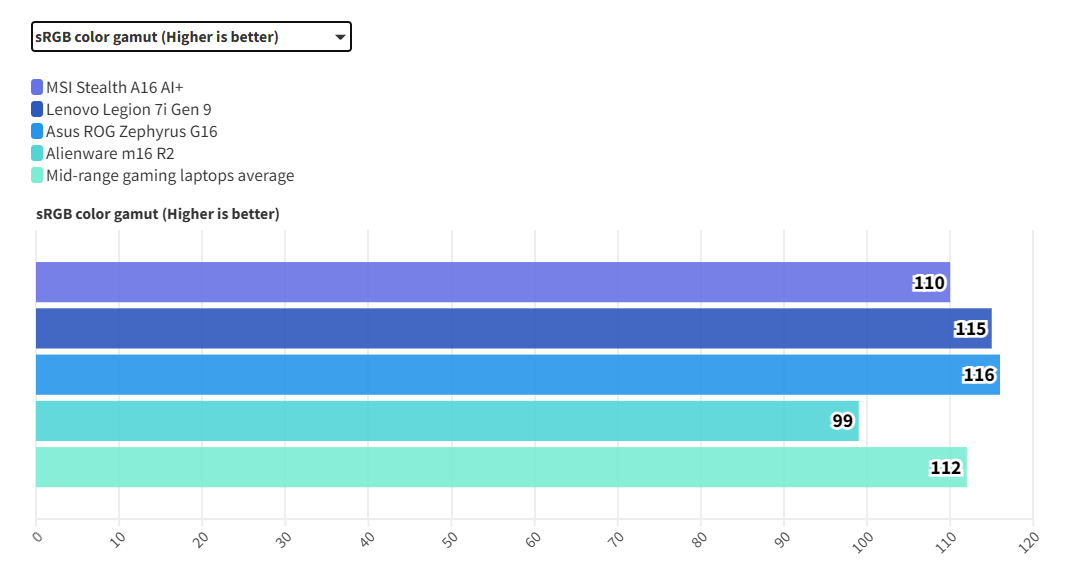Toggle the Lenovo Legion 7i Gen 9 legend label
The image size is (1074, 567).
pyautogui.click(x=129, y=109)
